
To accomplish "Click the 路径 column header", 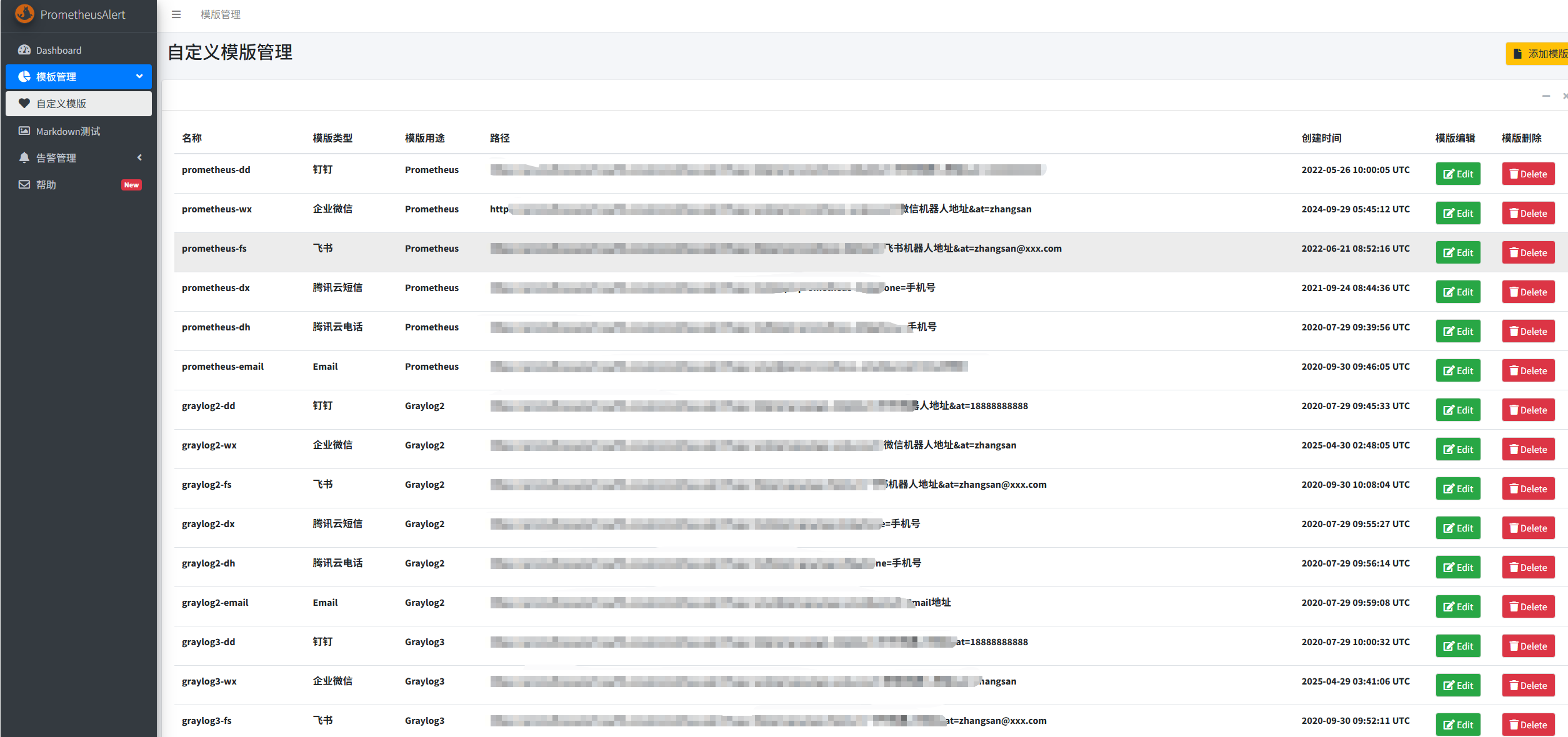I will (x=500, y=138).
